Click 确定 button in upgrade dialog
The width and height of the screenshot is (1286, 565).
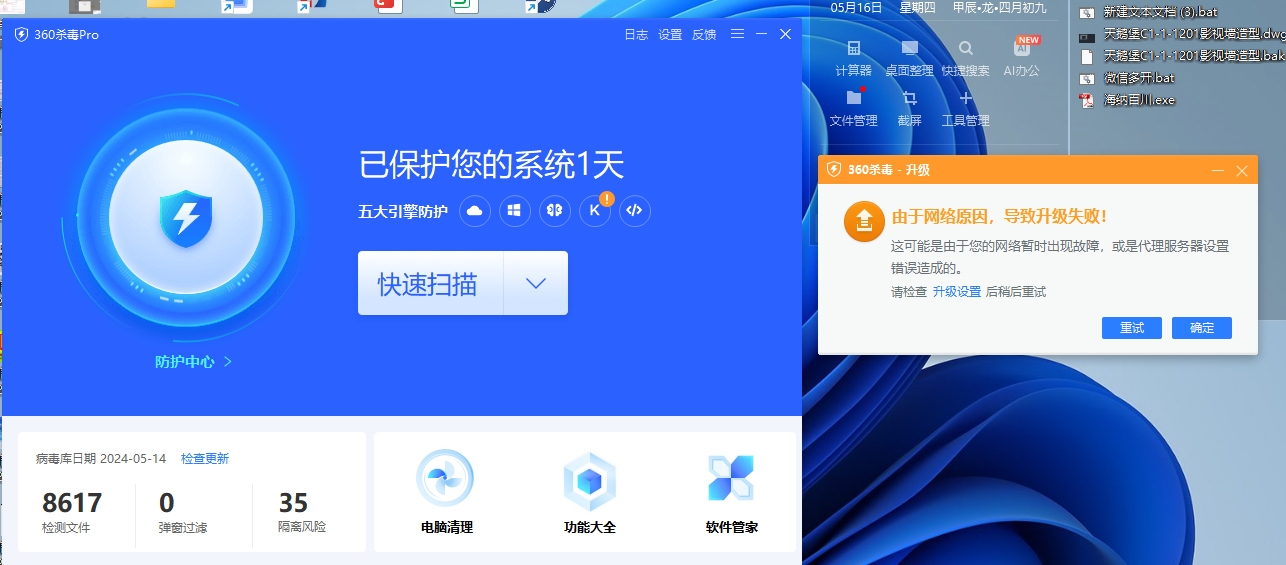click(1202, 328)
